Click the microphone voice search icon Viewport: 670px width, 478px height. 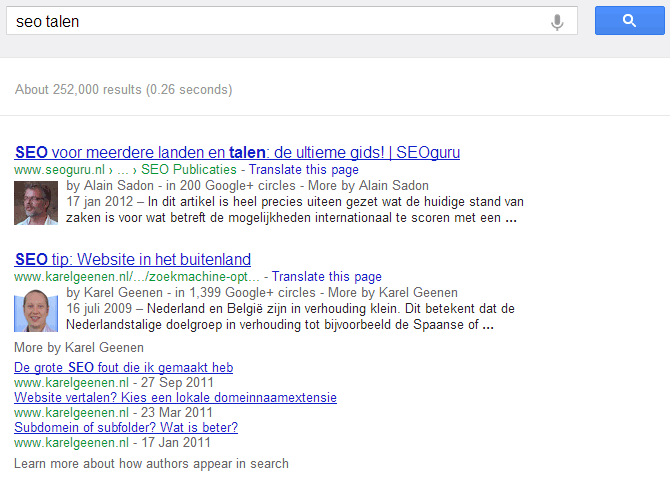point(557,22)
